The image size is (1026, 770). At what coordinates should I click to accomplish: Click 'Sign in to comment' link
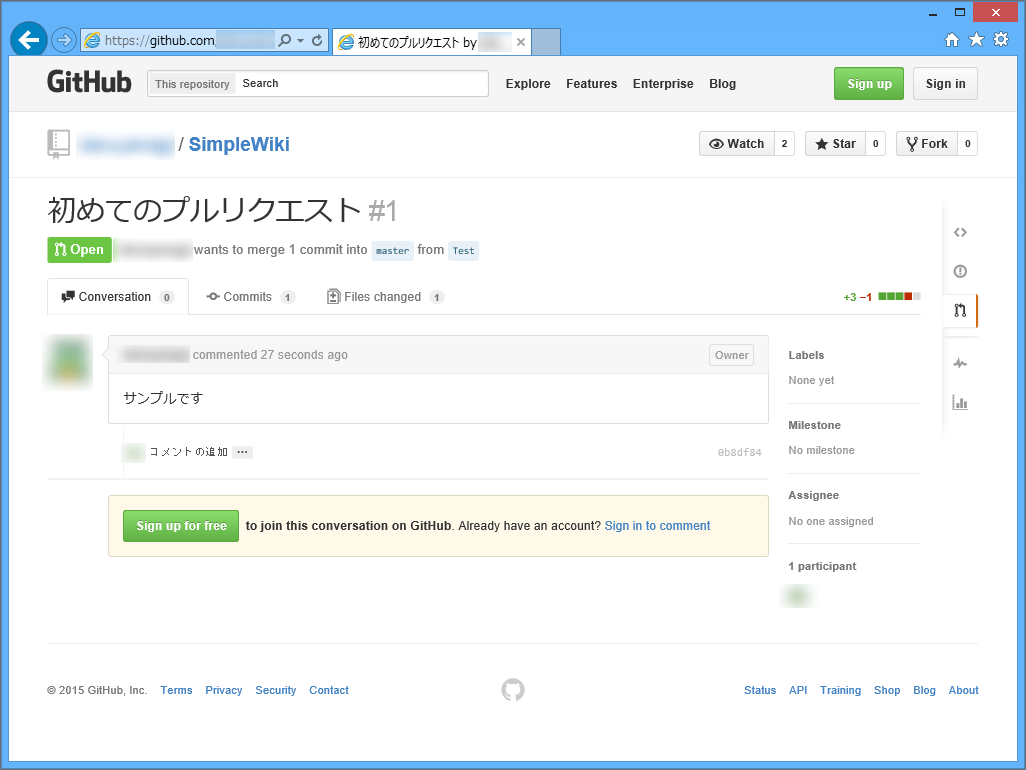657,526
